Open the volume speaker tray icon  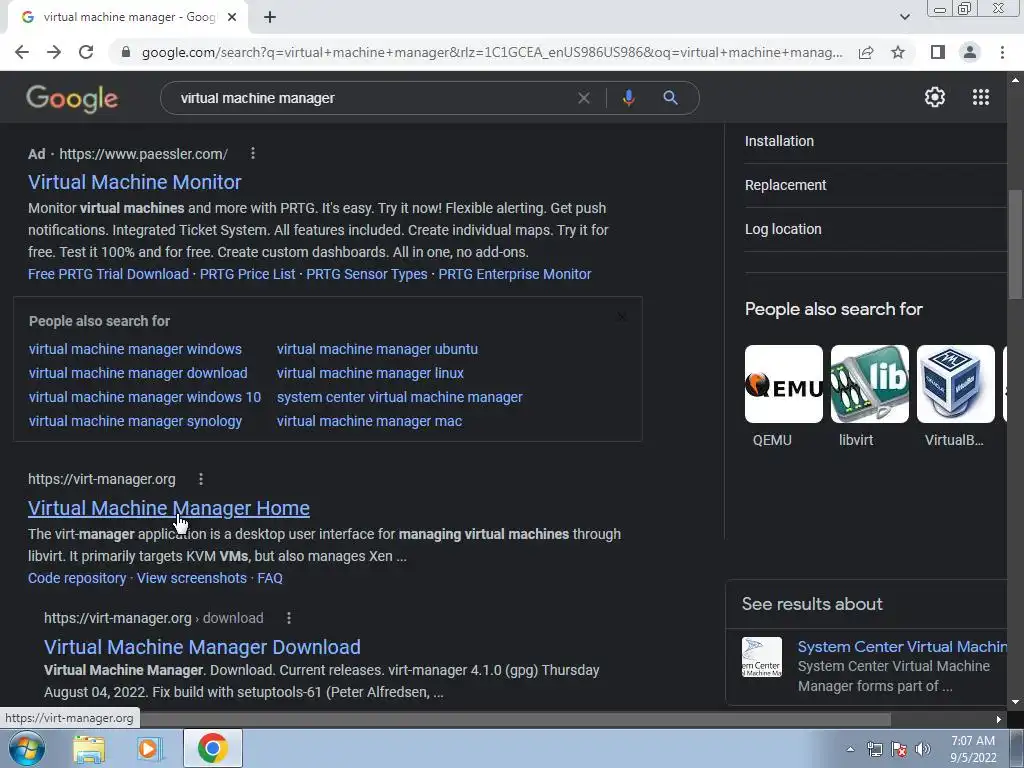click(x=923, y=749)
